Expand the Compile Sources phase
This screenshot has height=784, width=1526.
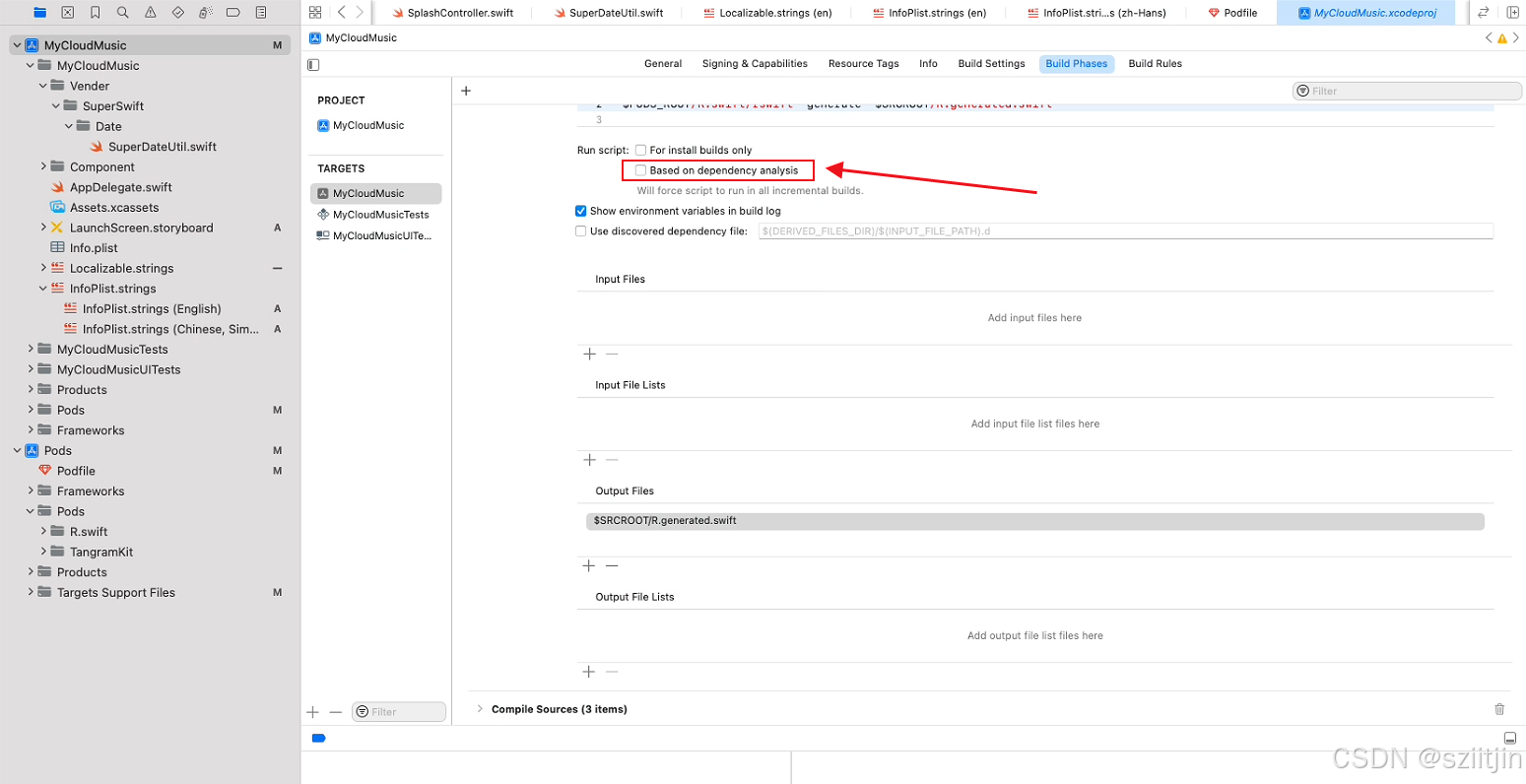(x=480, y=709)
